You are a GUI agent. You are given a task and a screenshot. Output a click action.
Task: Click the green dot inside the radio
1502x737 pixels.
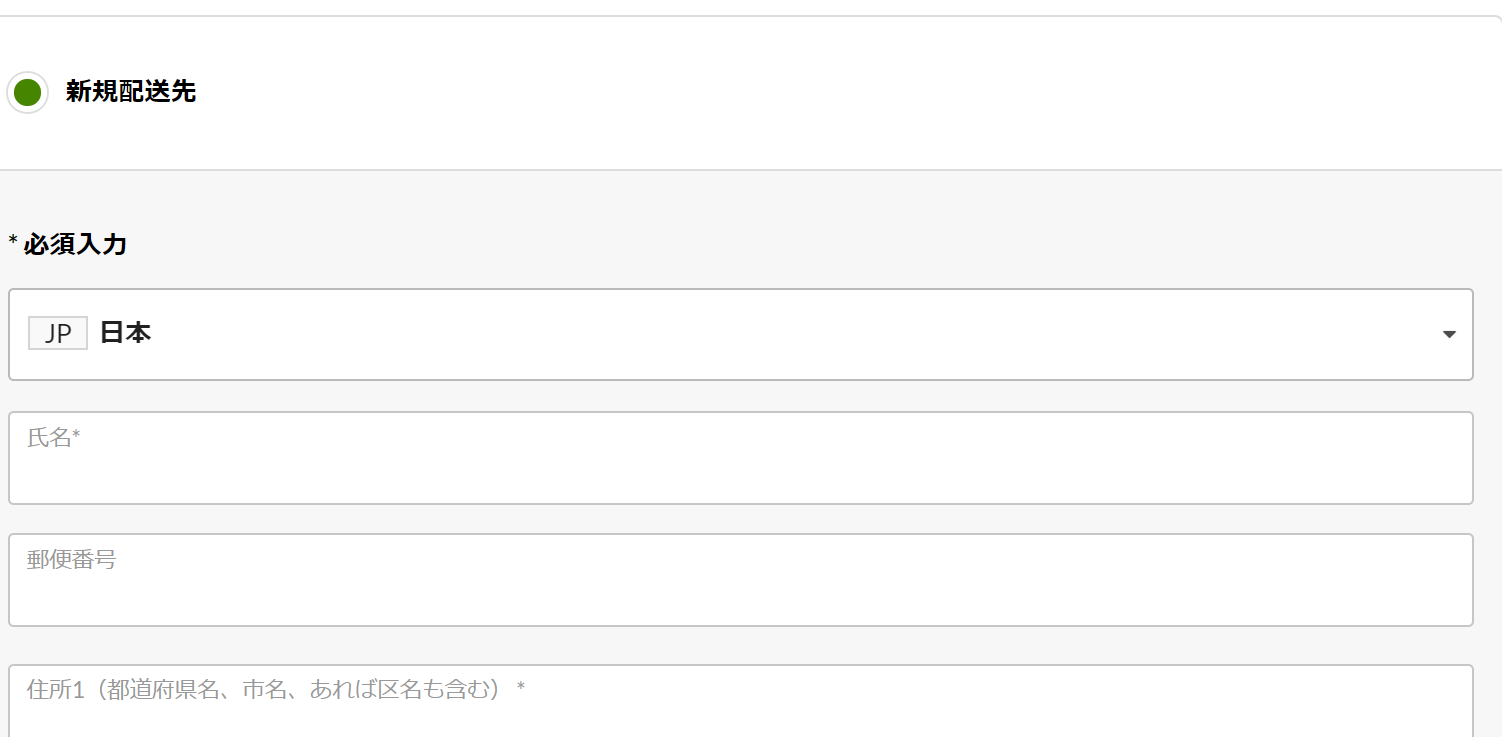[27, 93]
